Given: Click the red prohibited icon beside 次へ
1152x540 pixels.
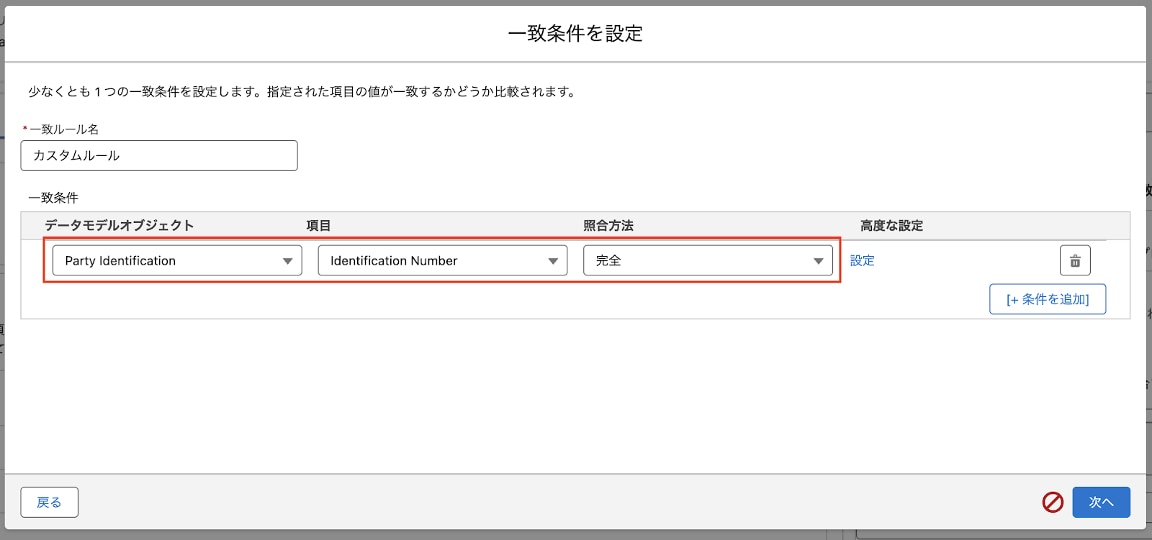Looking at the screenshot, I should 1053,502.
